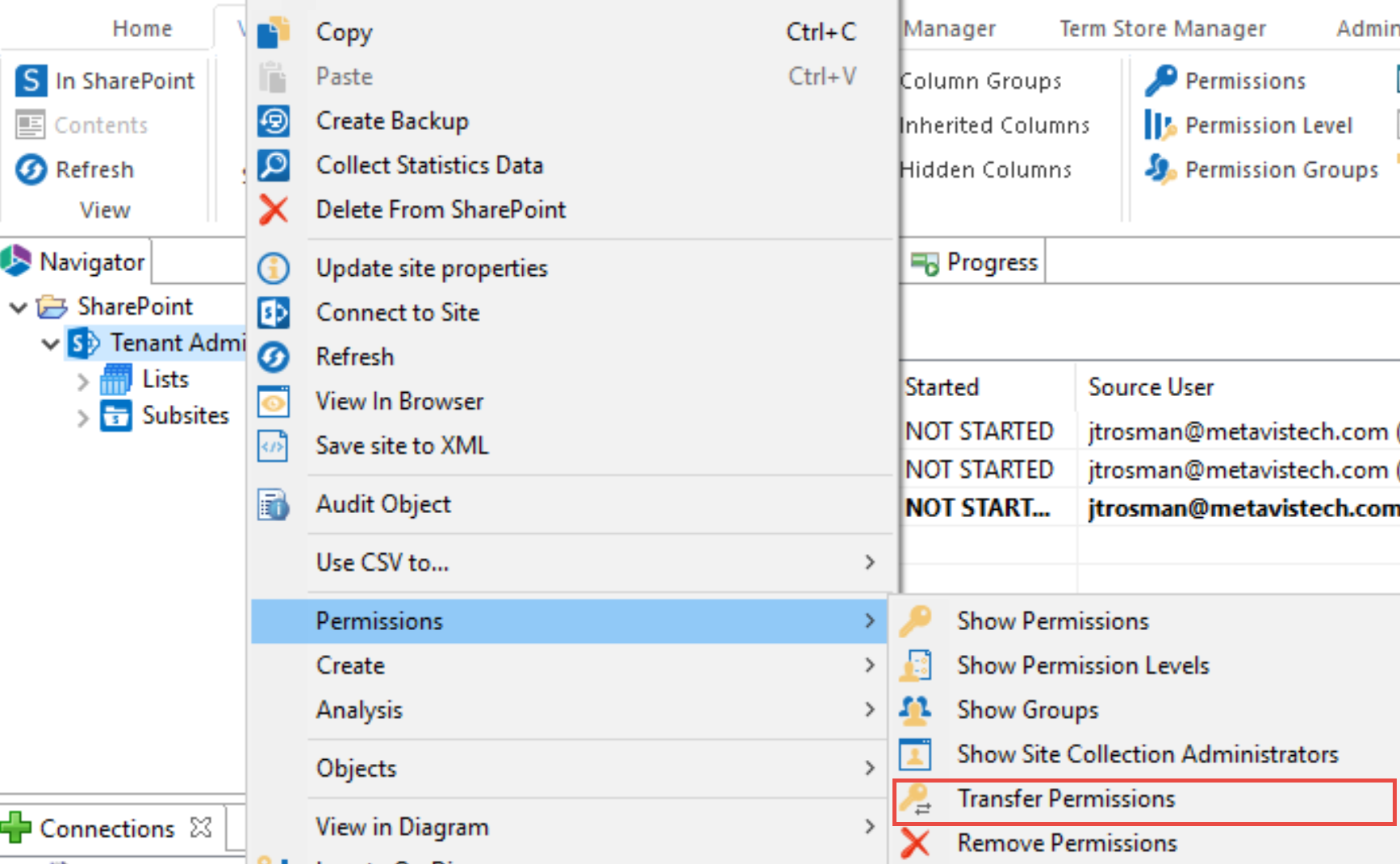1400x864 pixels.
Task: Select Transfer Permissions from the menu
Action: click(x=1067, y=798)
